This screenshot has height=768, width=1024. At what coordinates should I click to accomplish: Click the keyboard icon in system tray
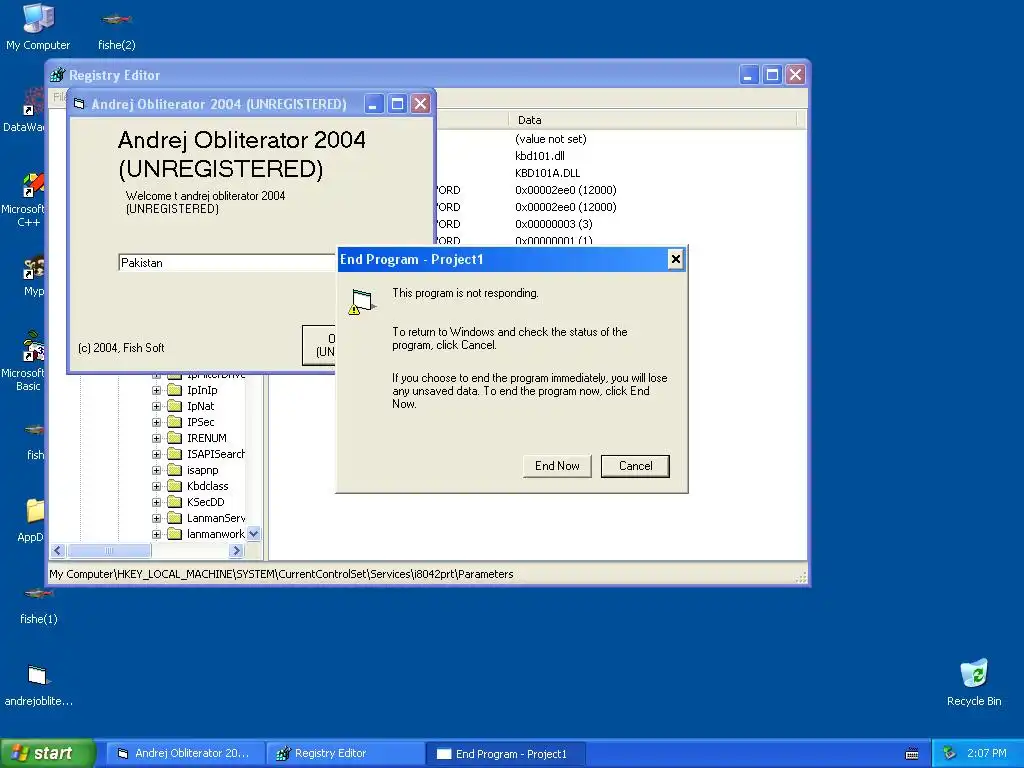pyautogui.click(x=912, y=754)
